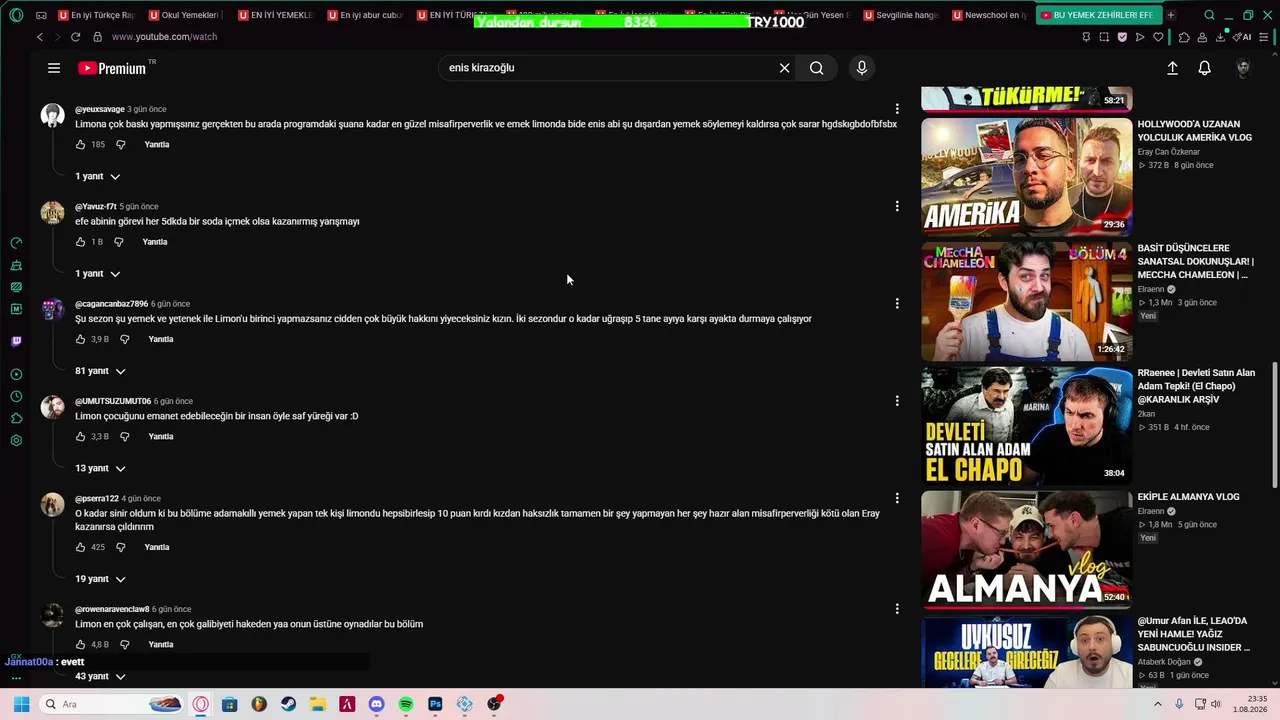Switch to 'En iyi Türkçe Rap' tab
The height and width of the screenshot is (720, 1280).
[x=96, y=15]
